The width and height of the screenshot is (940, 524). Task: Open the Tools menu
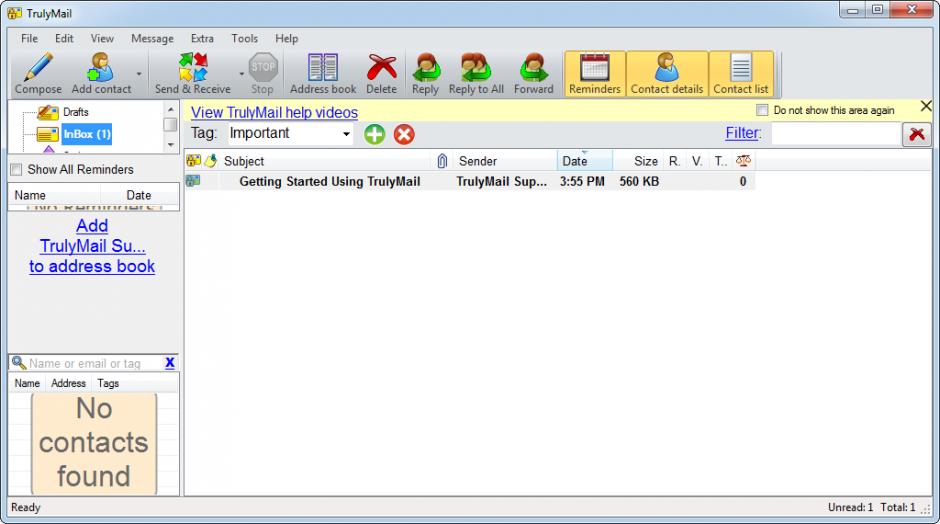tap(245, 38)
